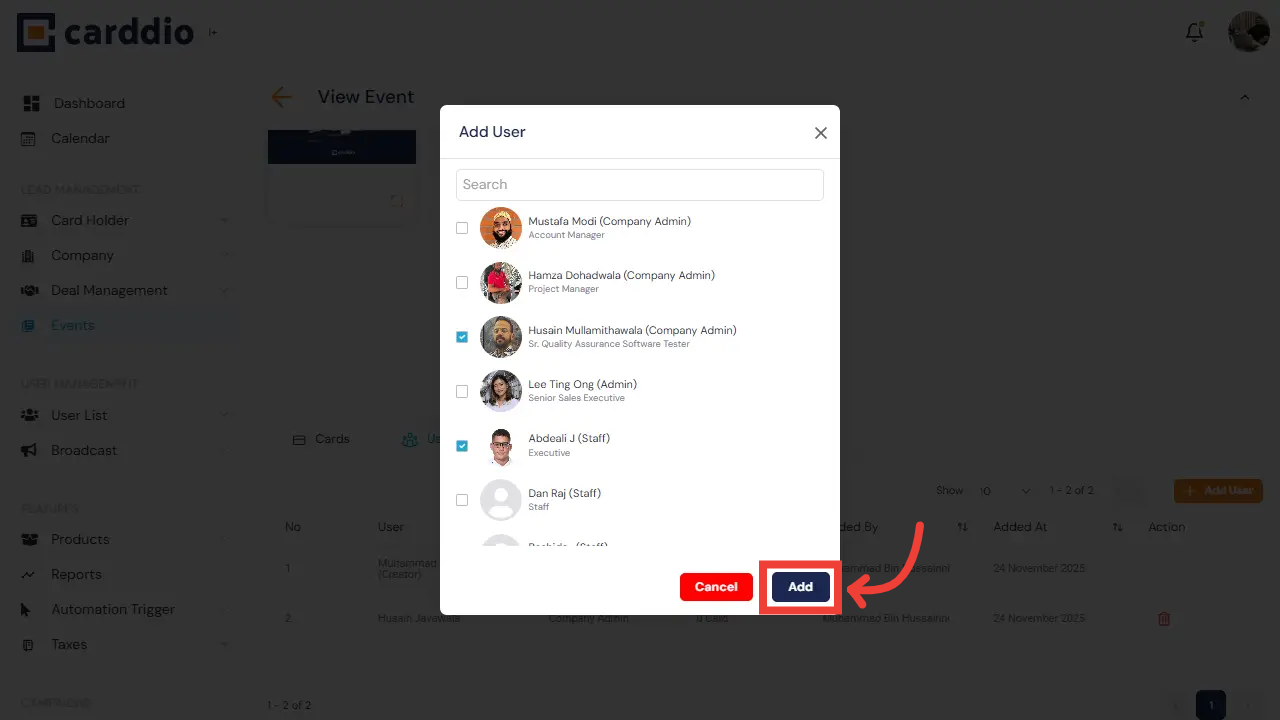Viewport: 1280px width, 720px height.
Task: Cancel the Add User dialog
Action: point(716,587)
